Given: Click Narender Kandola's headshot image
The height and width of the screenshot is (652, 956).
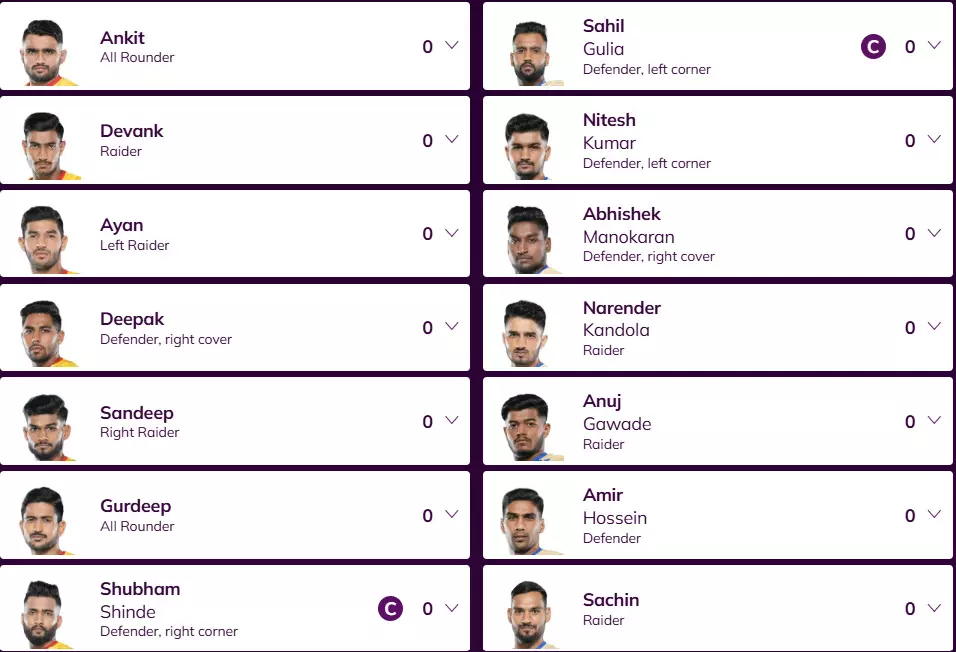Looking at the screenshot, I should 528,332.
